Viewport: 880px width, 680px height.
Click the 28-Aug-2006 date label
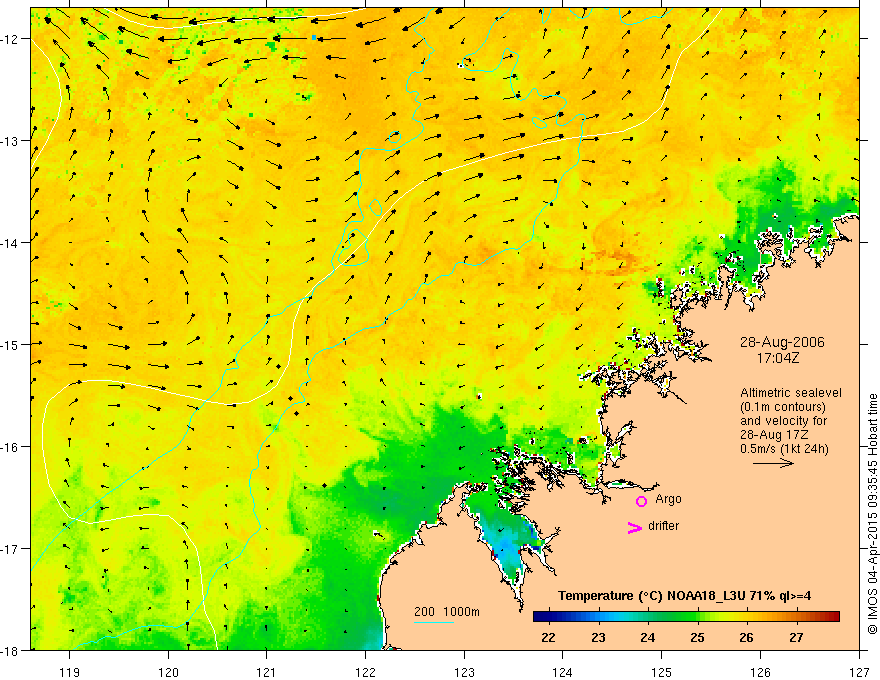[x=782, y=342]
